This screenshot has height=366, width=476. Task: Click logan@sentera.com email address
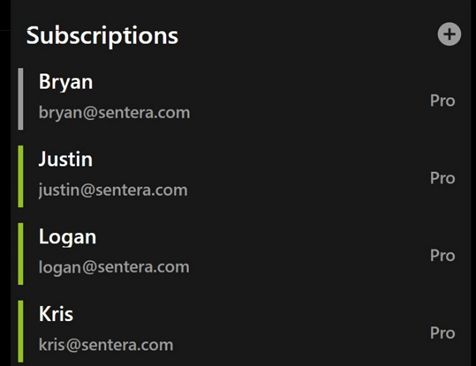pyautogui.click(x=114, y=267)
